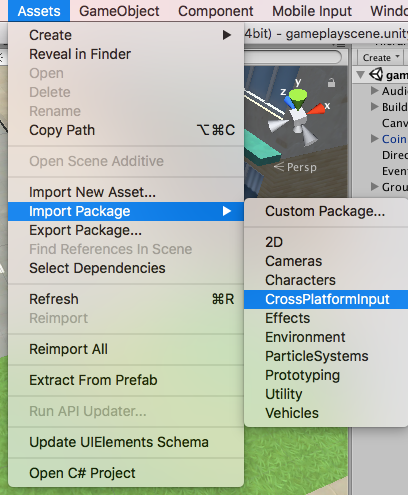Screen dimensions: 408x495
Task: Open the Hierarchy Create dropdown
Action: tap(381, 58)
